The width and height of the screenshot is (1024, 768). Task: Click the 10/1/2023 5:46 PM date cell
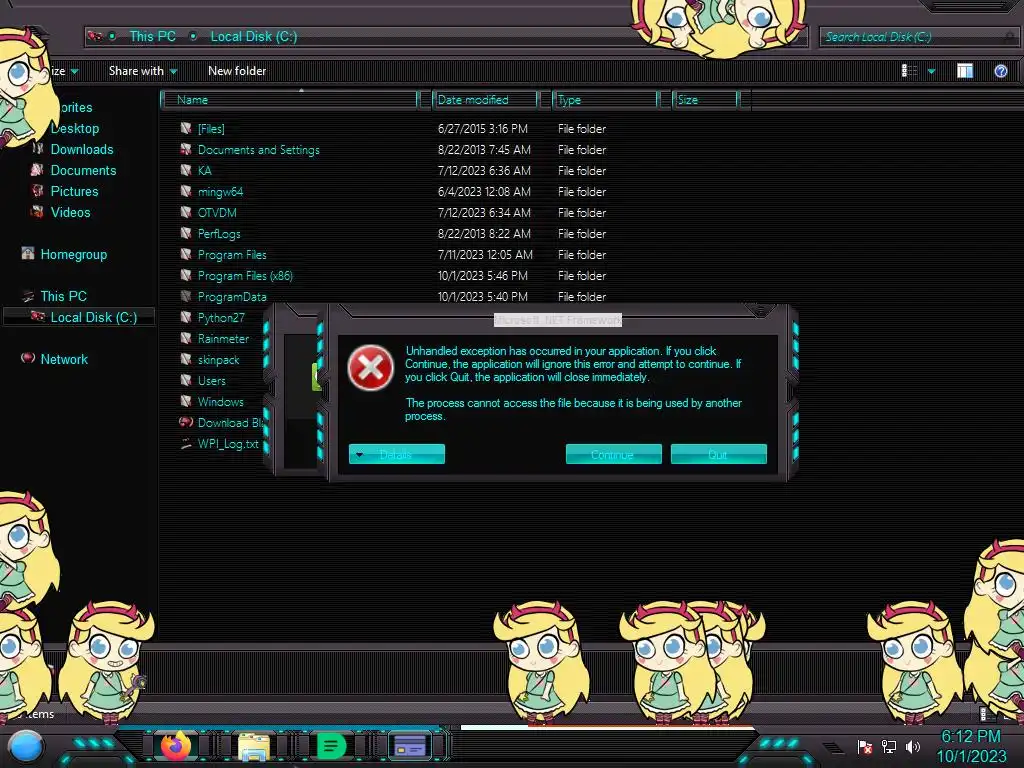(483, 276)
